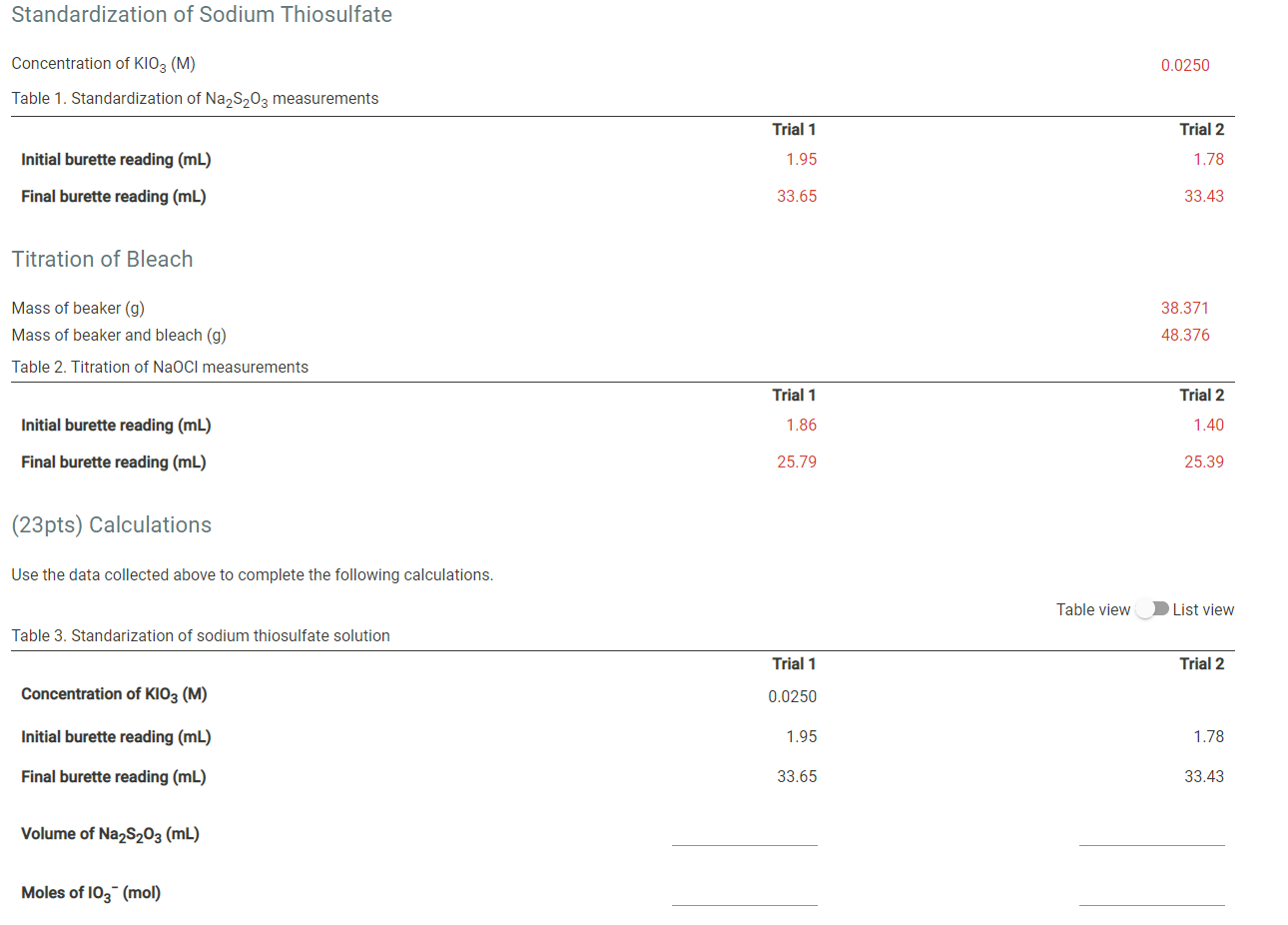Click Table 2 Trial 1 initial reading 1.86
The image size is (1288, 925).
pos(801,425)
